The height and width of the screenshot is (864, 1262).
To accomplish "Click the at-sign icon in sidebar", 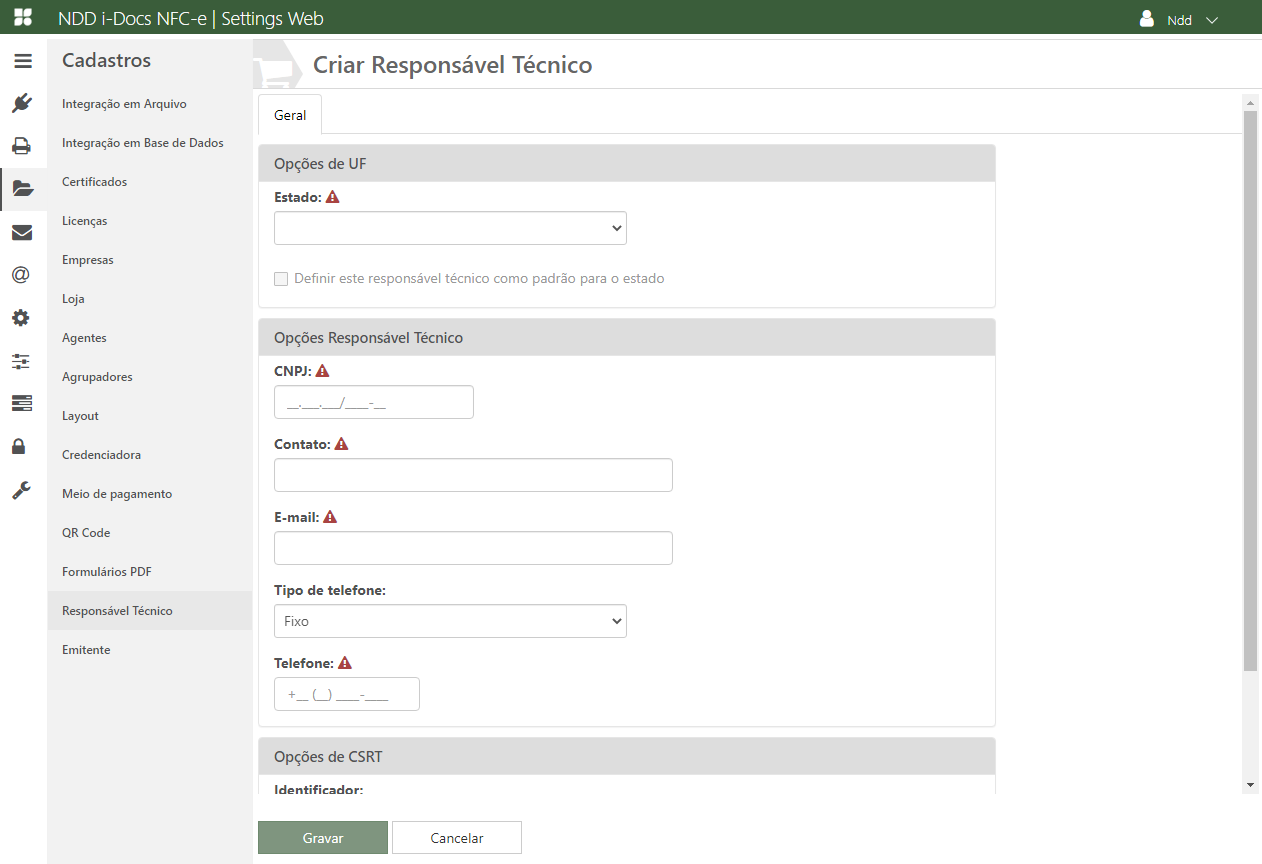I will (22, 275).
